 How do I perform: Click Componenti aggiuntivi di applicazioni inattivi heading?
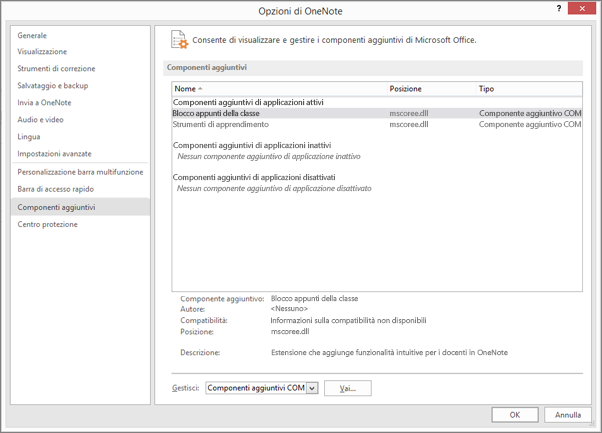coord(252,145)
